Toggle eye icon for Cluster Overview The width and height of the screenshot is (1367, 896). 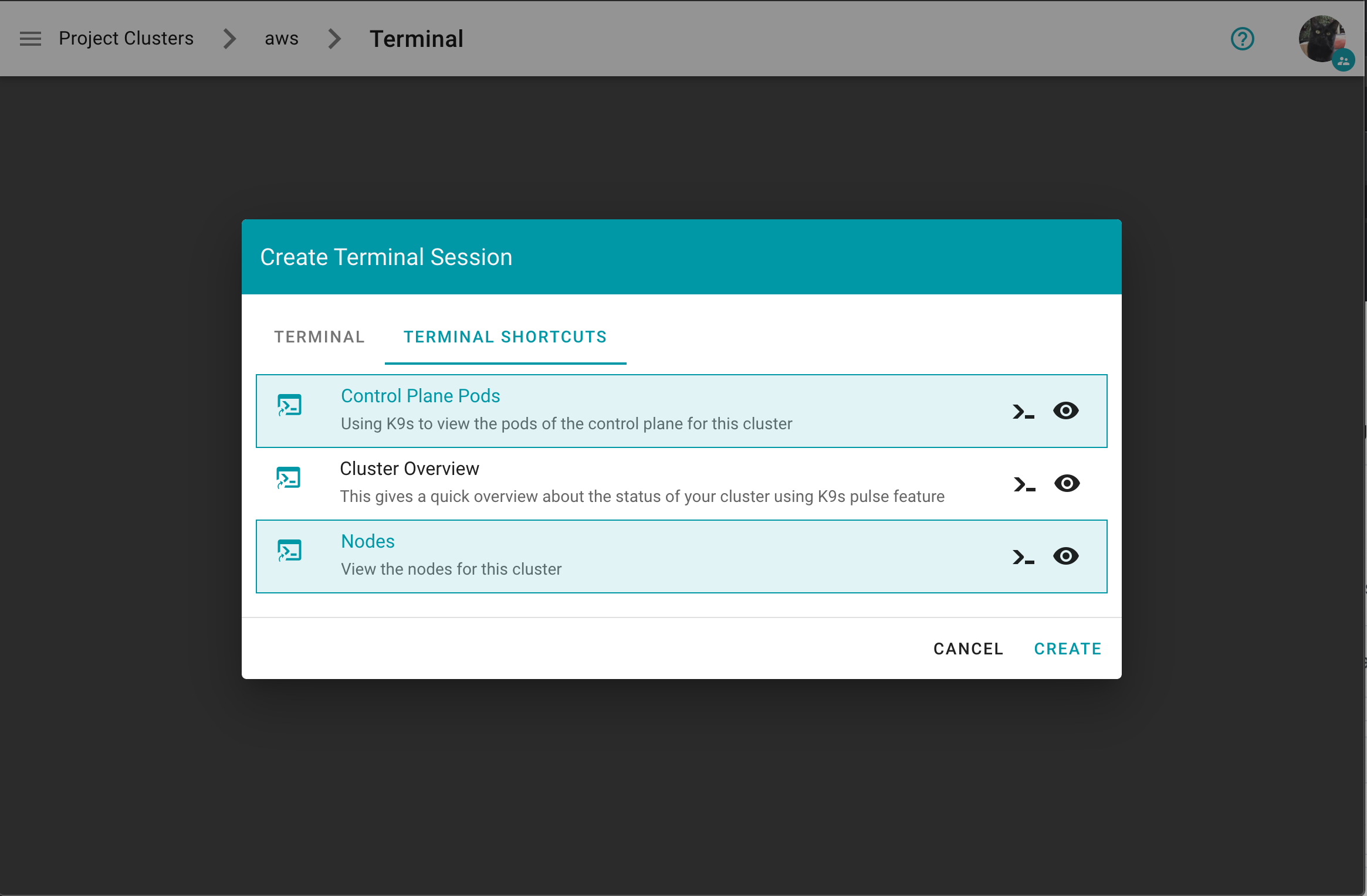[1067, 483]
